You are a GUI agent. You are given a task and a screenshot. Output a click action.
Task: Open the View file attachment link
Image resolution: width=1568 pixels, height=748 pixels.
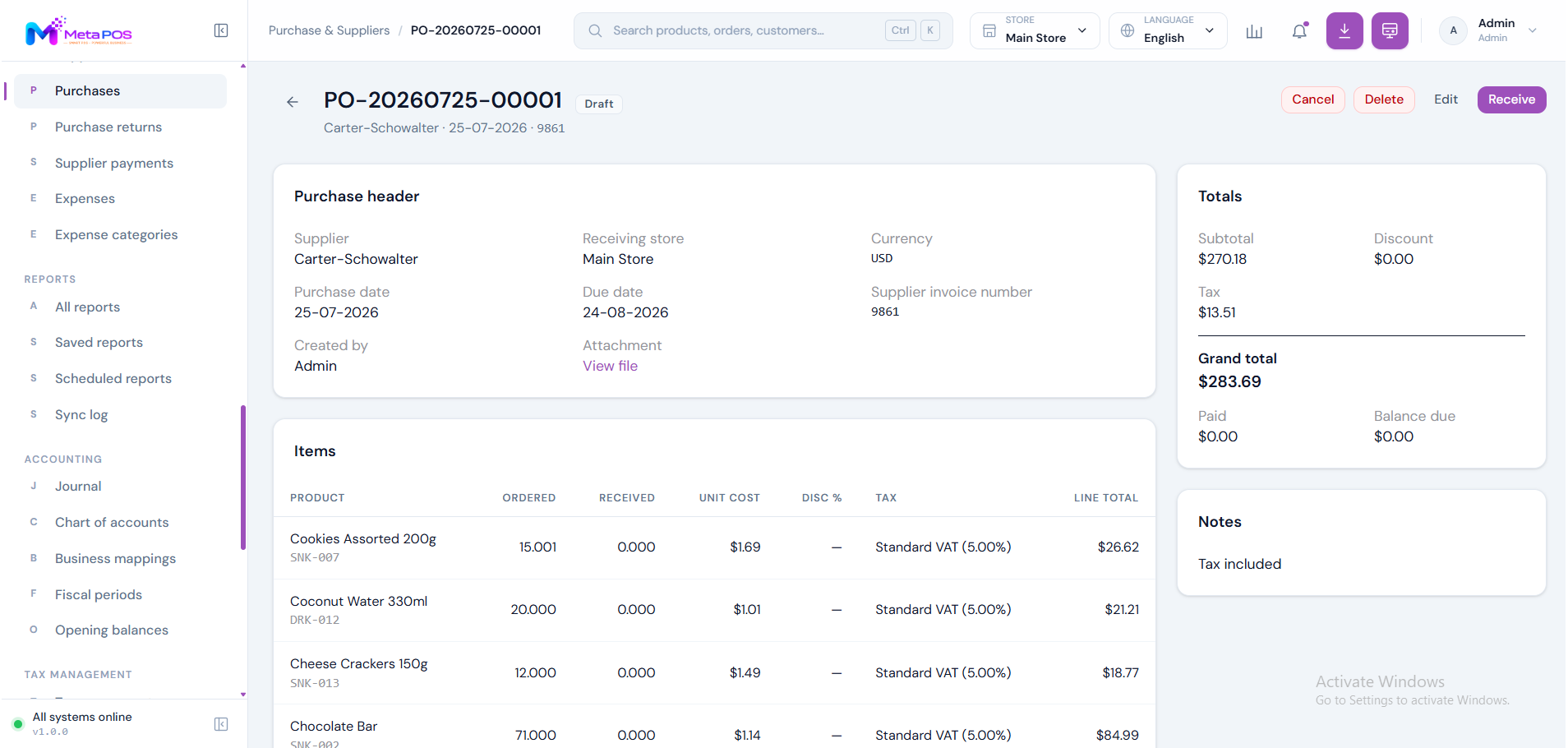(x=610, y=367)
